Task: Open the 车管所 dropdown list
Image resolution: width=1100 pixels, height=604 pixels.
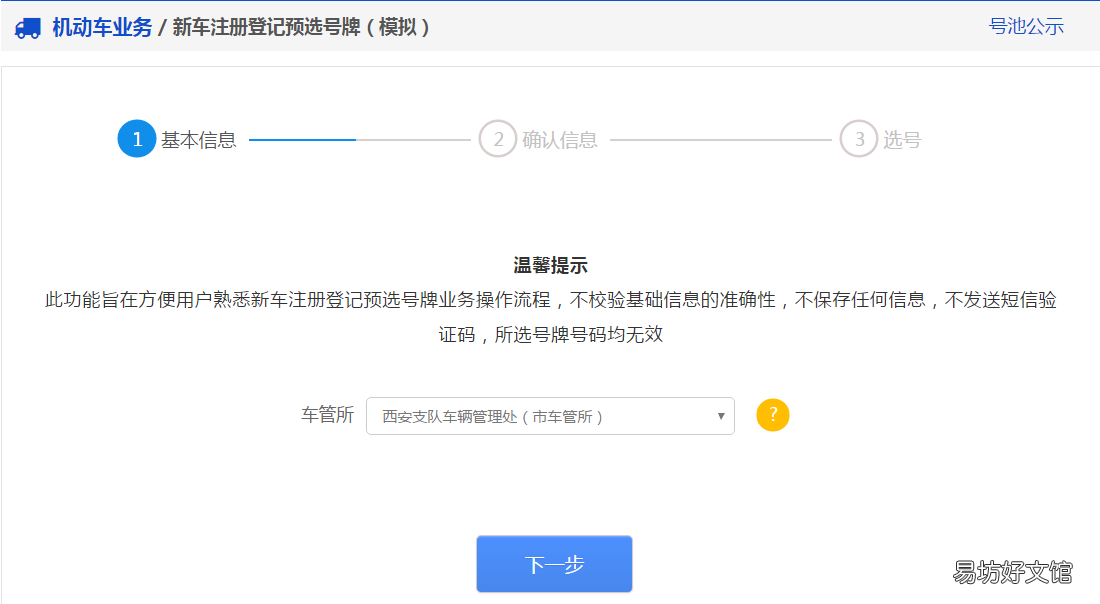Action: tap(550, 416)
